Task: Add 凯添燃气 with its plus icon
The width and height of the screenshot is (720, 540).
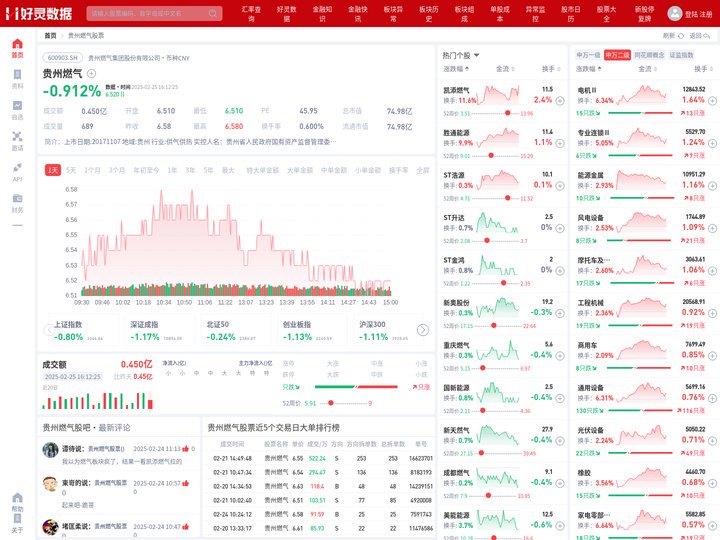Action: click(x=560, y=101)
